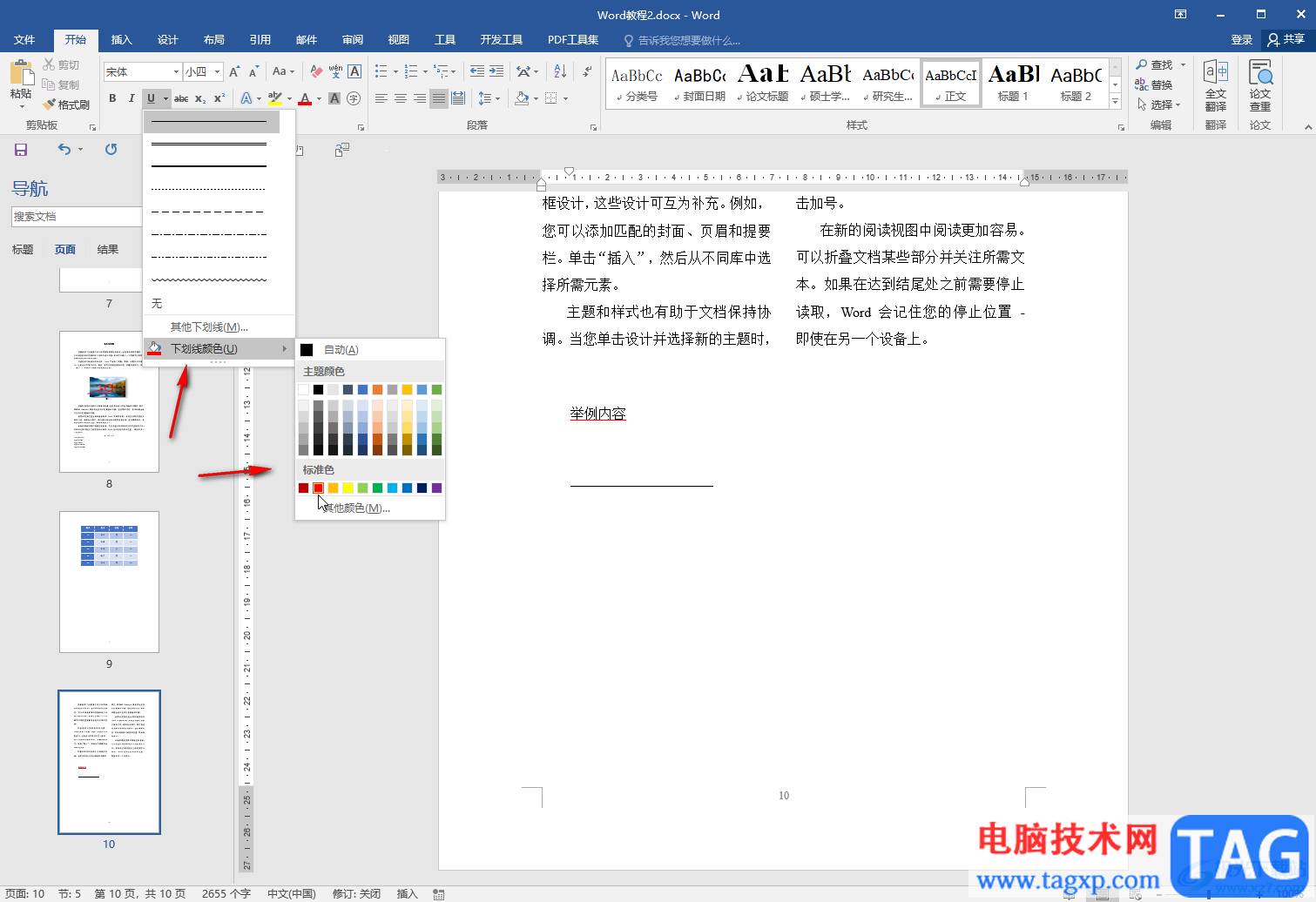Pick the standard purple color swatch
The height and width of the screenshot is (902, 1316).
tap(437, 488)
